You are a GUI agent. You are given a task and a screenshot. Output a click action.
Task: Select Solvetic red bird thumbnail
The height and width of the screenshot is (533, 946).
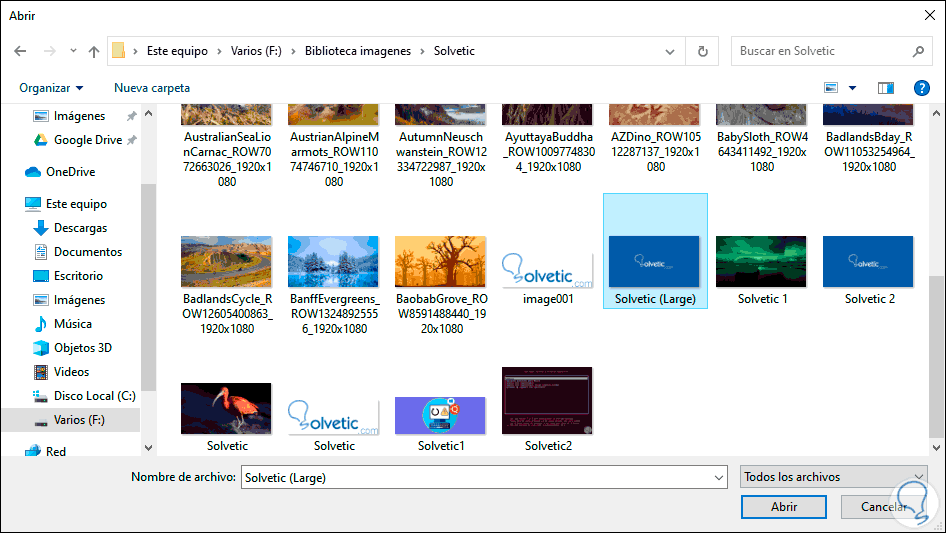[226, 409]
